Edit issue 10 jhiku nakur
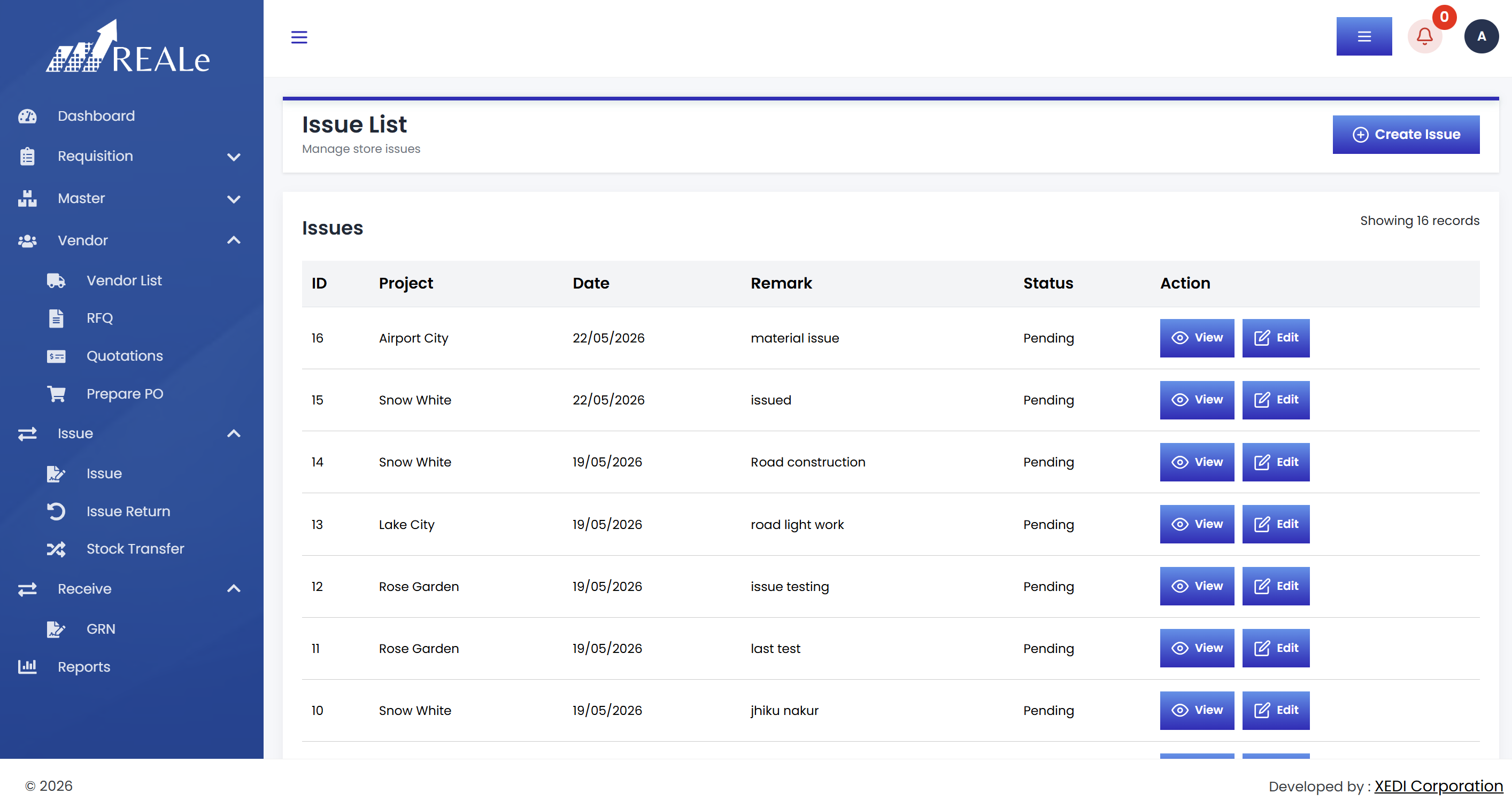This screenshot has height=809, width=1512. pyautogui.click(x=1276, y=711)
